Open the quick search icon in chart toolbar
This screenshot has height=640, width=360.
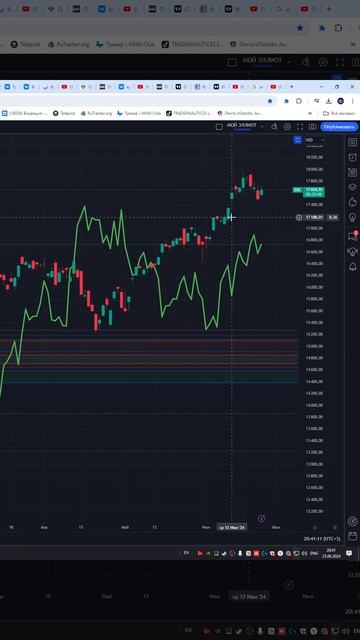(x=275, y=127)
